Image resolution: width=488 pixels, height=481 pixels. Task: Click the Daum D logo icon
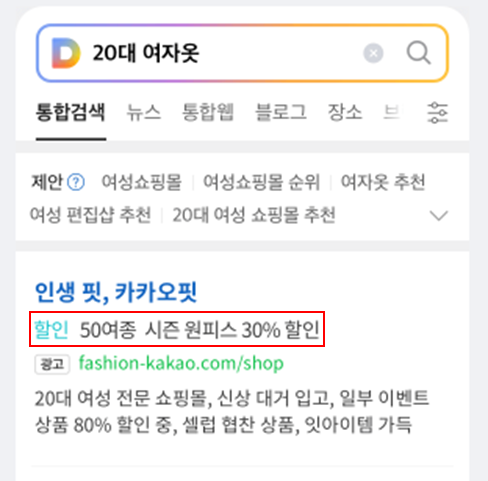click(x=66, y=53)
